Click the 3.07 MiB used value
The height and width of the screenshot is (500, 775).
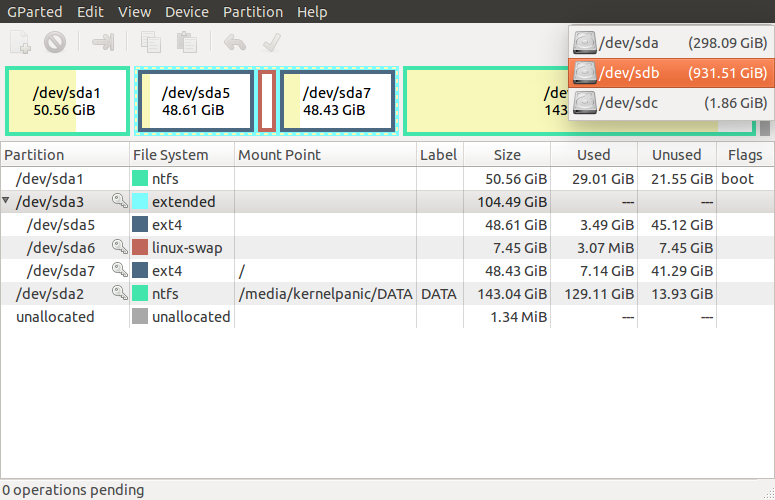(x=605, y=248)
